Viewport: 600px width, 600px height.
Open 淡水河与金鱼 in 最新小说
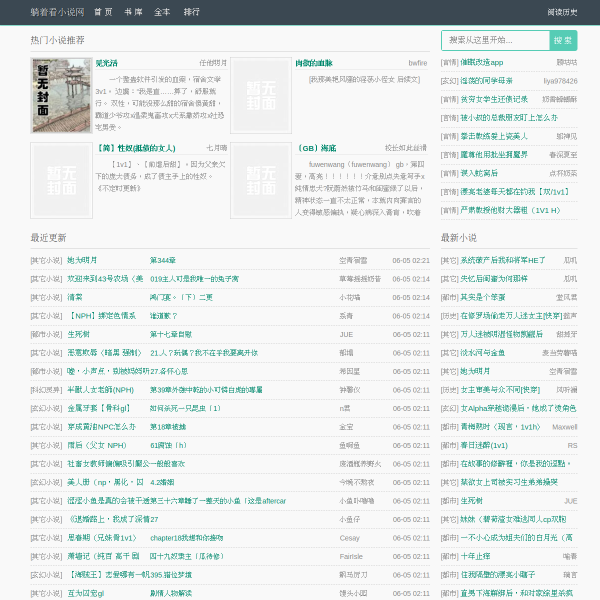coord(483,353)
